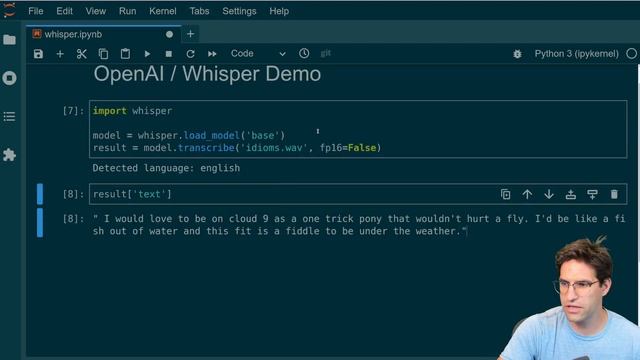This screenshot has height=360, width=640.
Task: Open the Kernel menu
Action: point(162,11)
